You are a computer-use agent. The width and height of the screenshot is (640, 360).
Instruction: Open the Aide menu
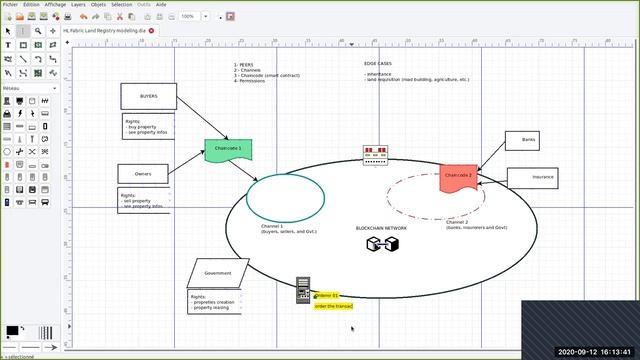pyautogui.click(x=161, y=4)
